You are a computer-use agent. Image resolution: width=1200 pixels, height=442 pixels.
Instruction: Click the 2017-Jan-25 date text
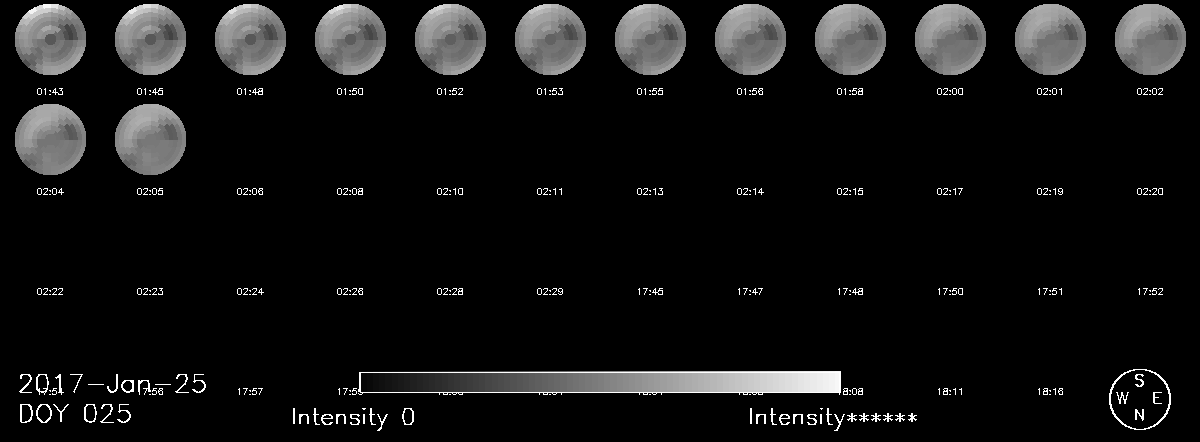112,383
